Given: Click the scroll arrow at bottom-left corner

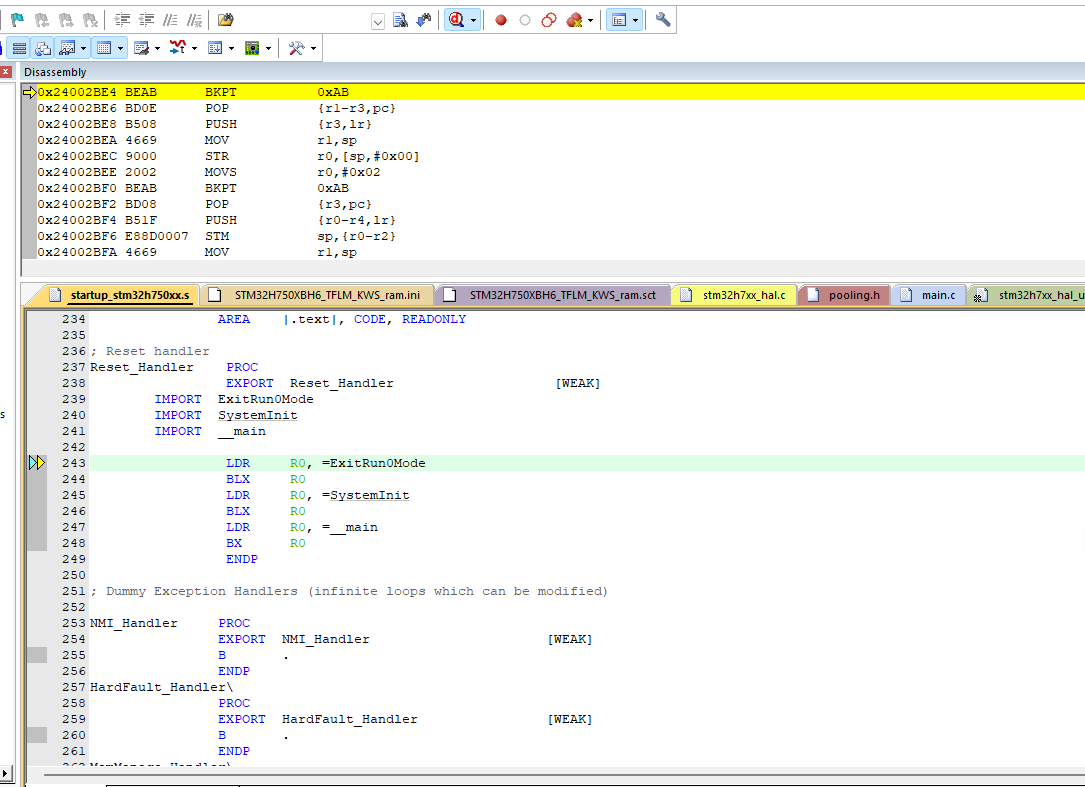Looking at the screenshot, I should click(6, 772).
